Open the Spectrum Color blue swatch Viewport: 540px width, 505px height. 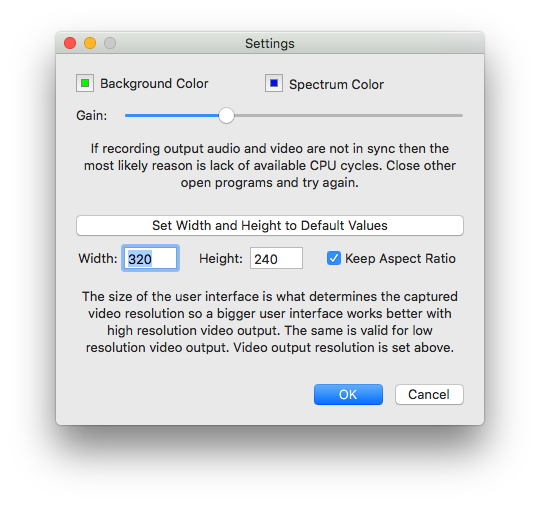[274, 83]
